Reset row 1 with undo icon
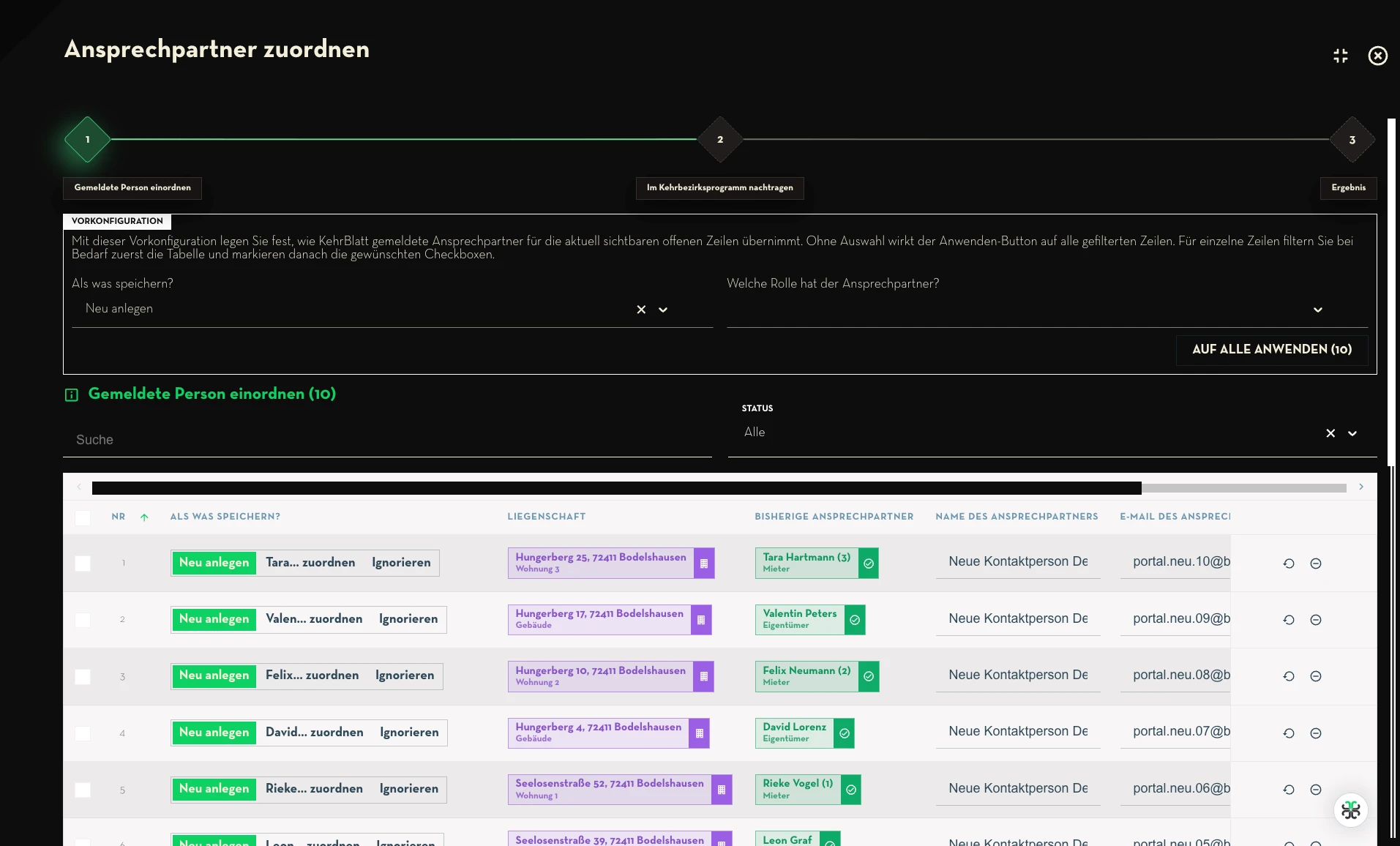The width and height of the screenshot is (1400, 846). pyautogui.click(x=1289, y=564)
